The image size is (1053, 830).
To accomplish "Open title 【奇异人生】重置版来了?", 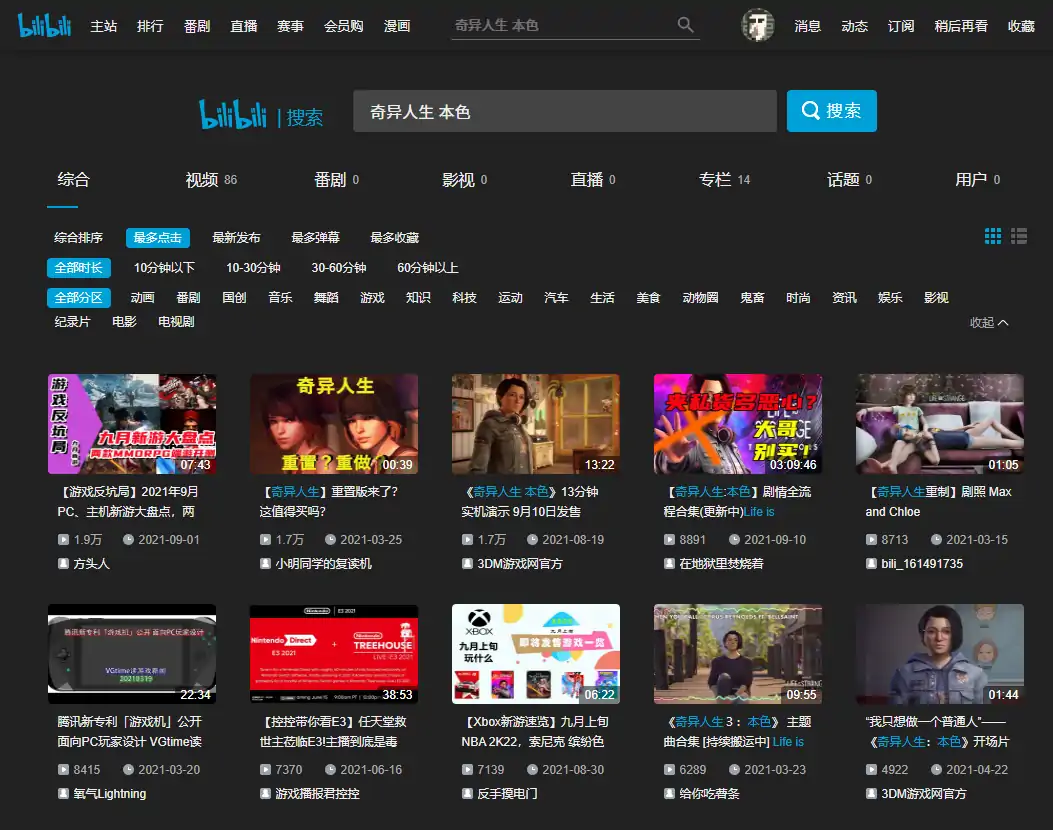I will (x=329, y=502).
